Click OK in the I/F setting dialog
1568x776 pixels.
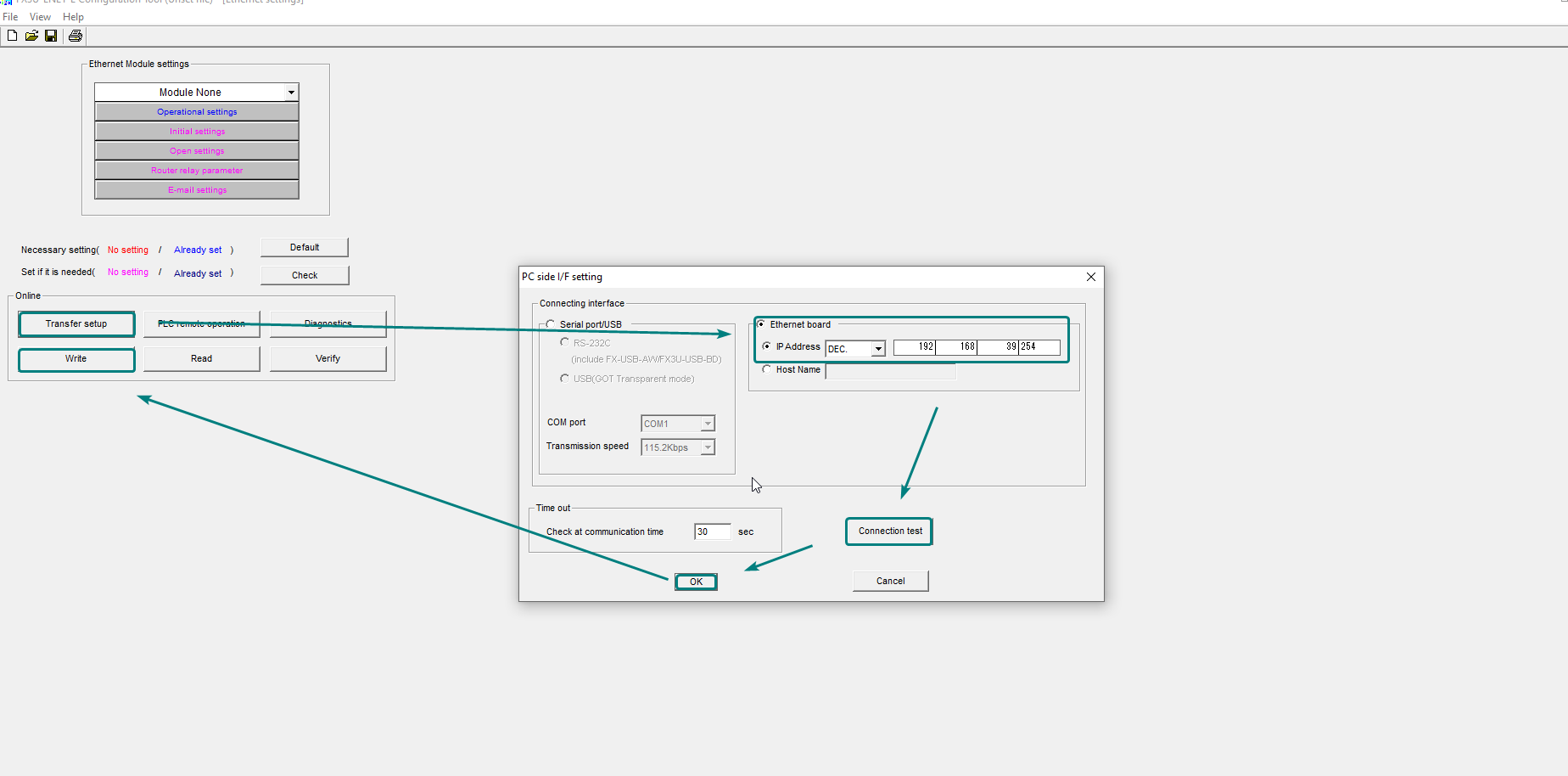(x=696, y=582)
